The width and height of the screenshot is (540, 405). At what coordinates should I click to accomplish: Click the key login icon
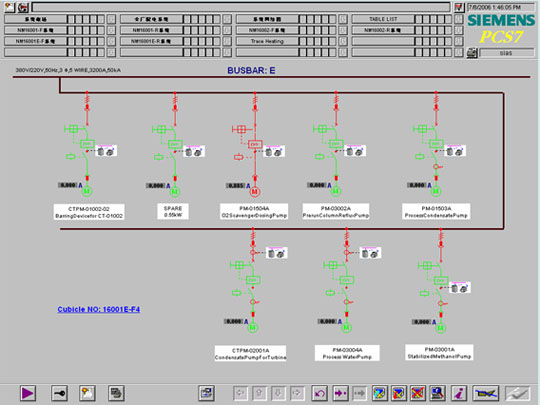59,393
